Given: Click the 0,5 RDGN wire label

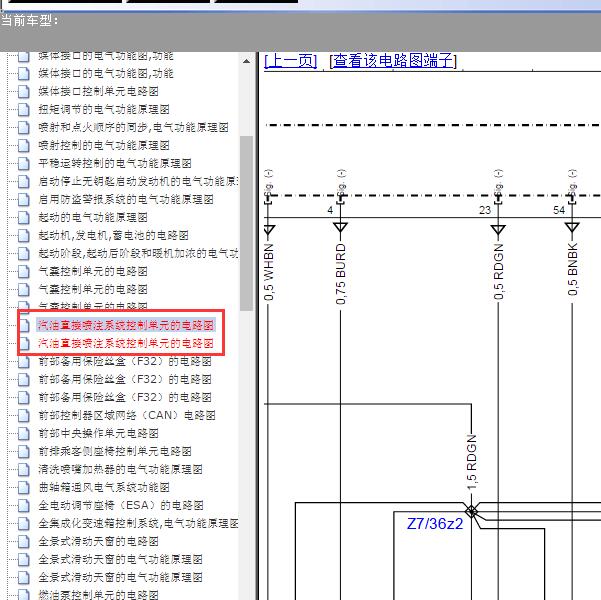Looking at the screenshot, I should point(498,271).
